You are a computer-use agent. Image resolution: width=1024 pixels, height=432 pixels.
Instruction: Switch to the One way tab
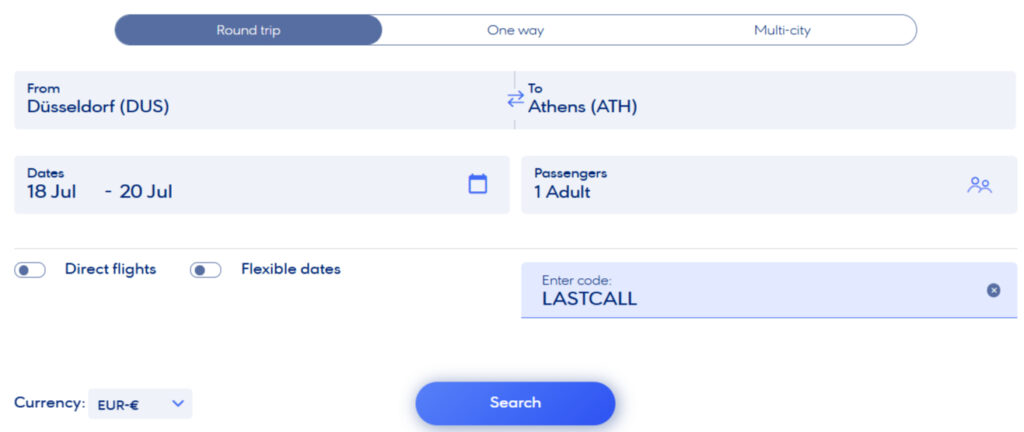(515, 30)
